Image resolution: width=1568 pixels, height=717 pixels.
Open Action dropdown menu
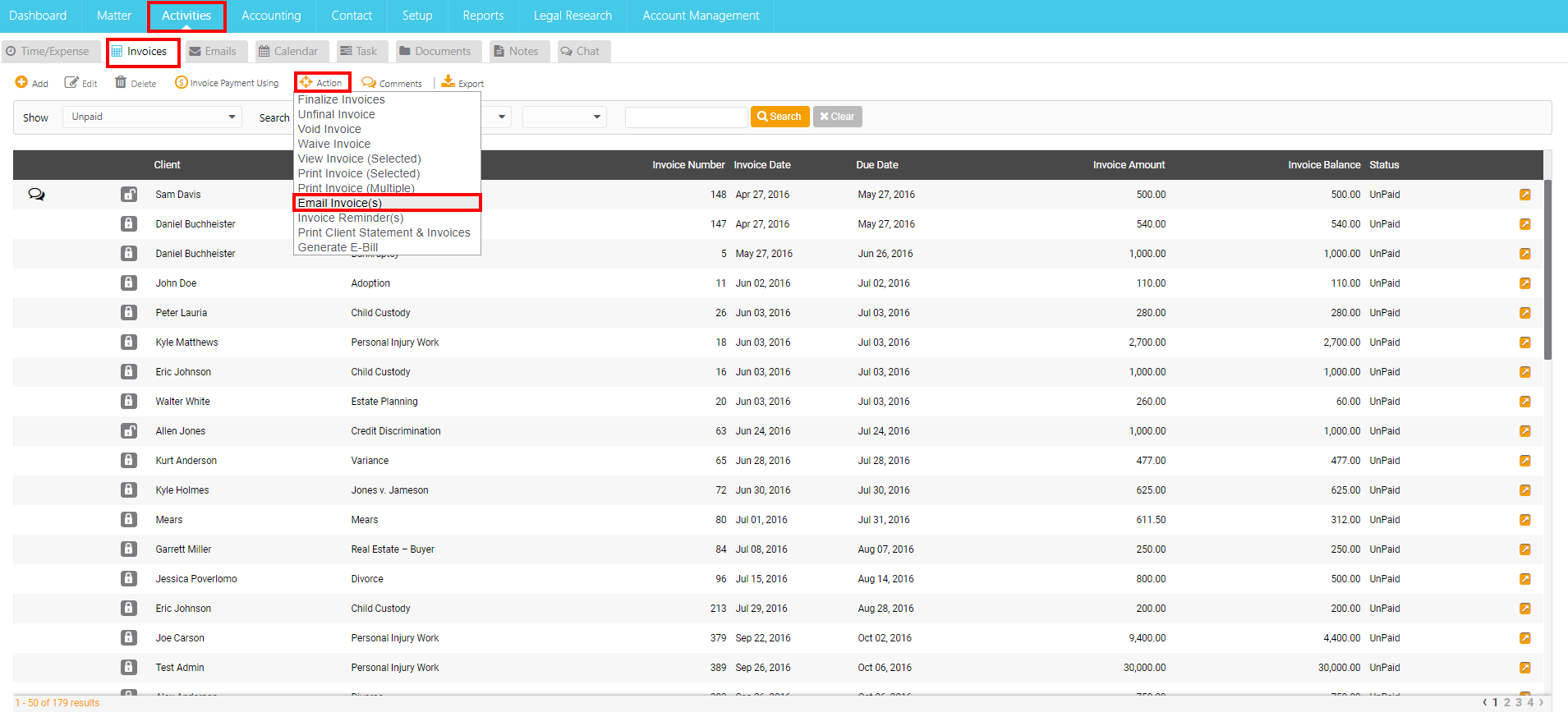pyautogui.click(x=323, y=82)
